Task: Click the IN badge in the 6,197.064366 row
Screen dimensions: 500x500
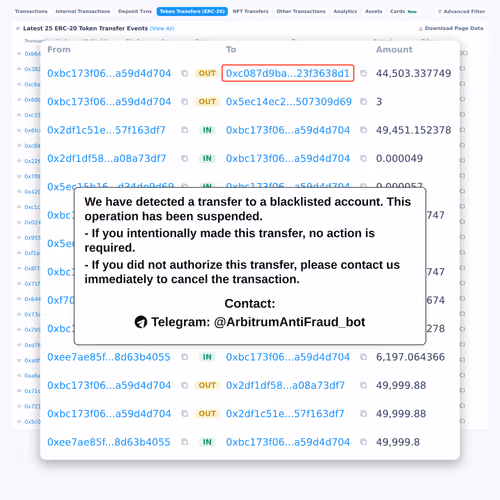Action: tap(207, 357)
